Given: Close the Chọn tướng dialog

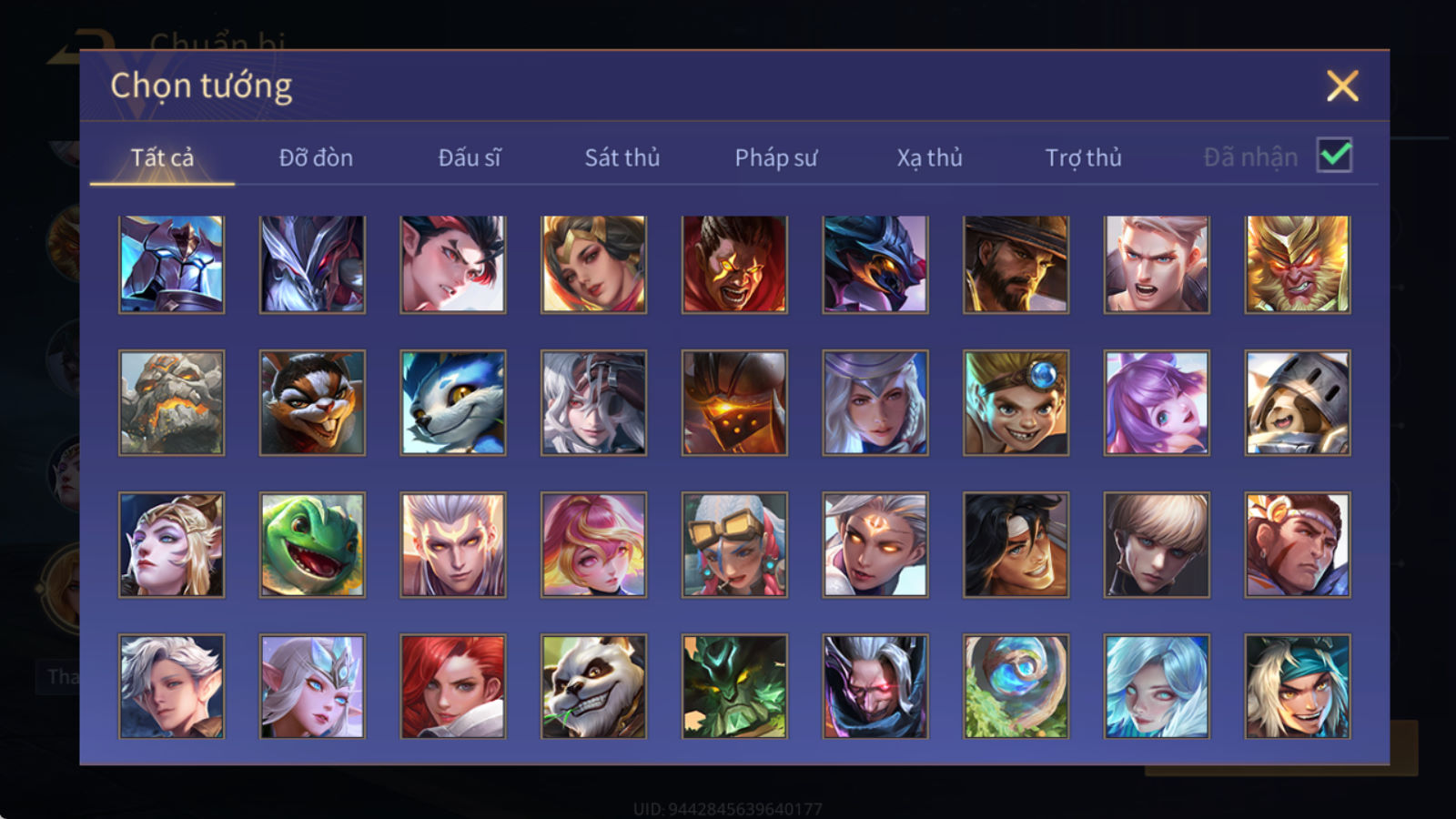Looking at the screenshot, I should [1342, 86].
